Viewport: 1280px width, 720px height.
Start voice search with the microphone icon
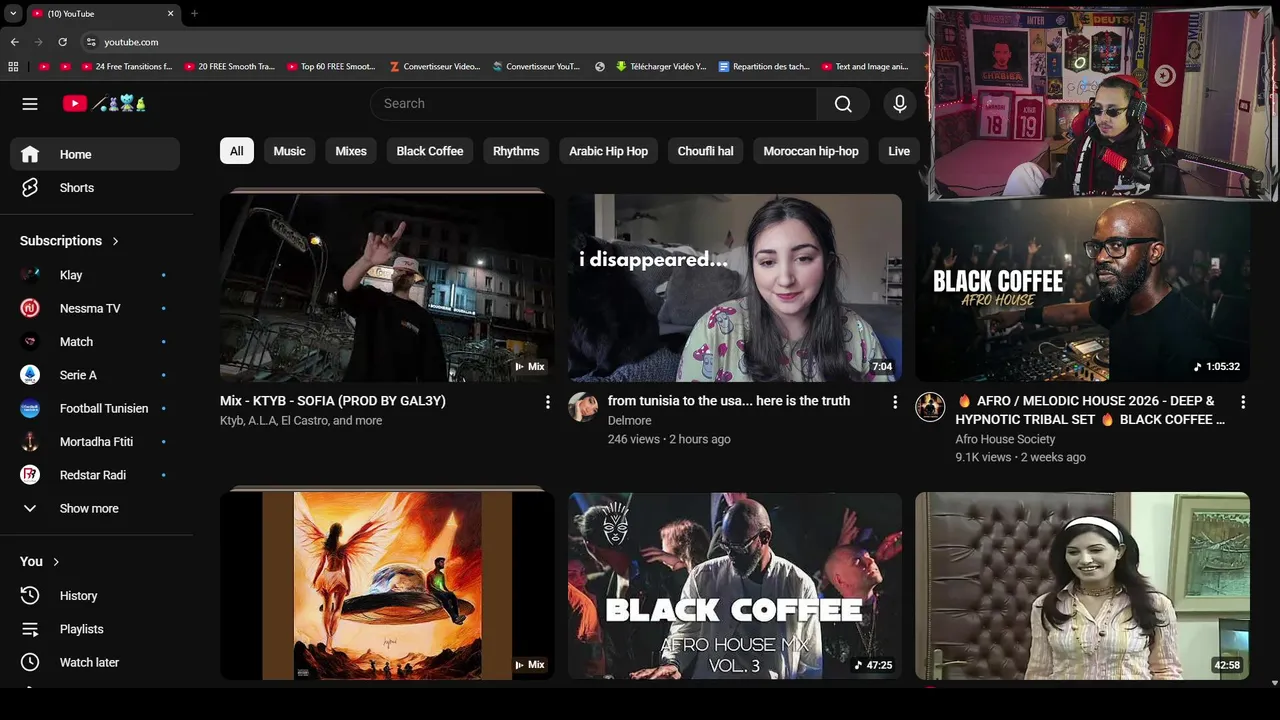[900, 104]
